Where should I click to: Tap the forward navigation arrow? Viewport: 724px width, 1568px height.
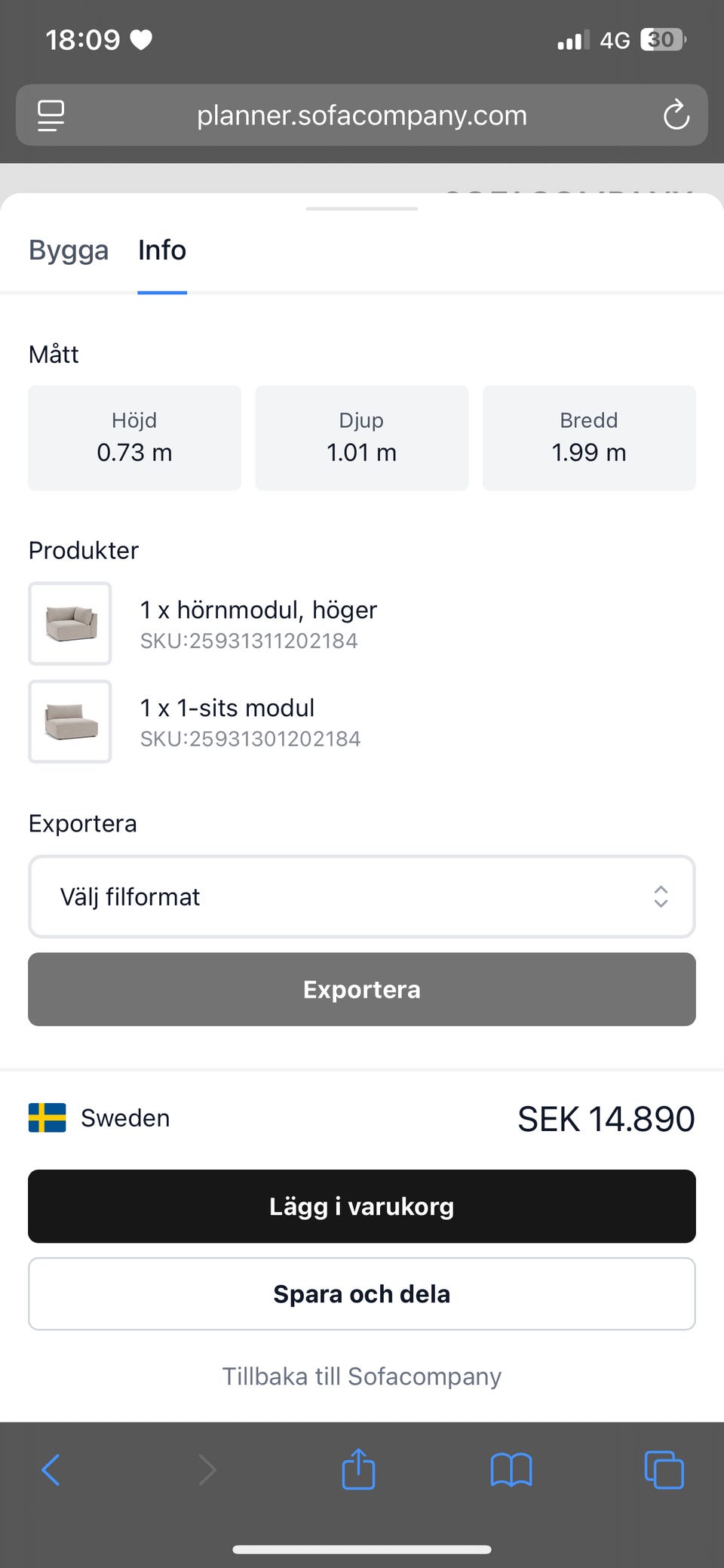click(207, 1470)
